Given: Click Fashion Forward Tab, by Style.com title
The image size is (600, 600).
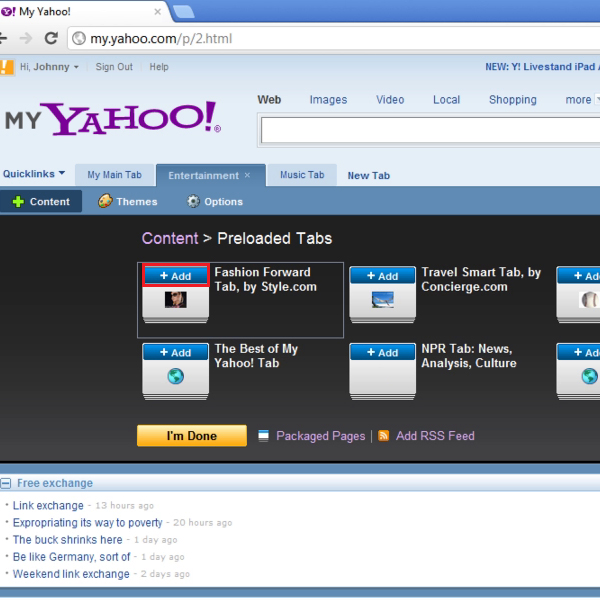Looking at the screenshot, I should pos(266,279).
